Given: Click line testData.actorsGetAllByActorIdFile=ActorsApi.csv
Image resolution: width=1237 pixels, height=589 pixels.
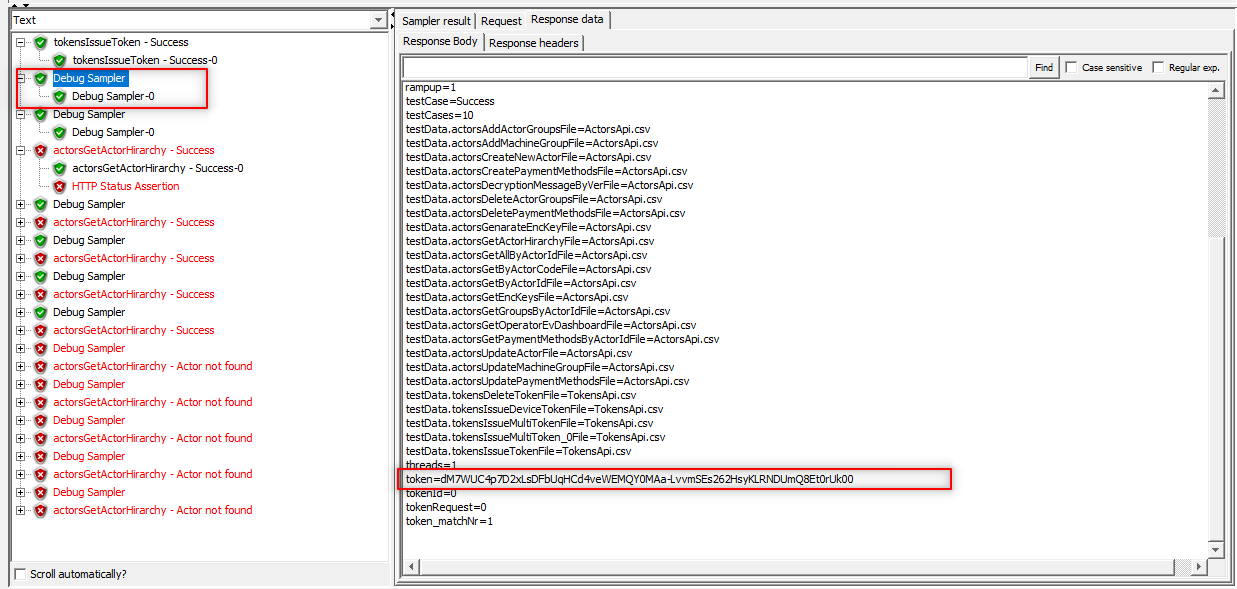Looking at the screenshot, I should (525, 255).
